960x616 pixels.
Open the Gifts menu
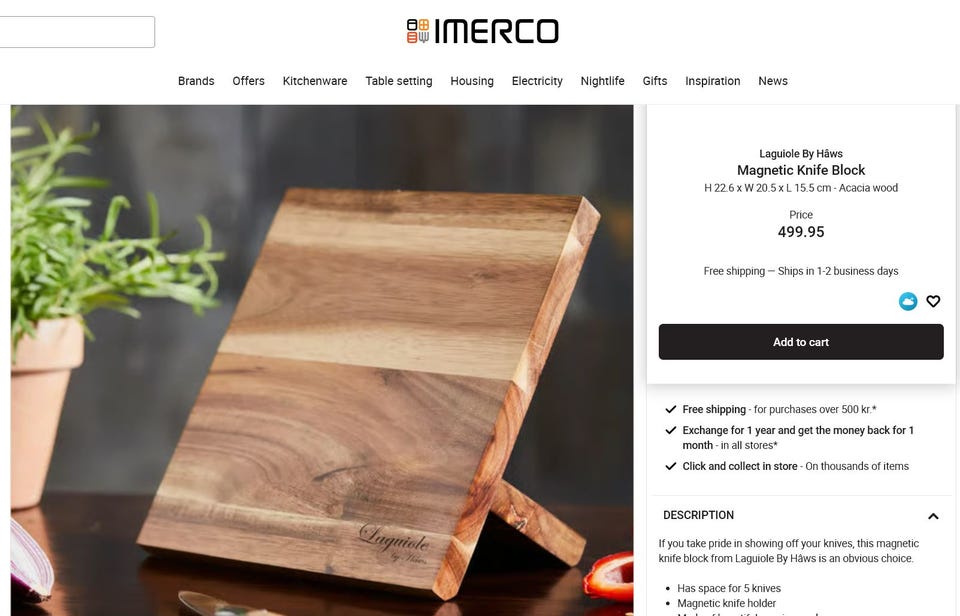(x=654, y=81)
